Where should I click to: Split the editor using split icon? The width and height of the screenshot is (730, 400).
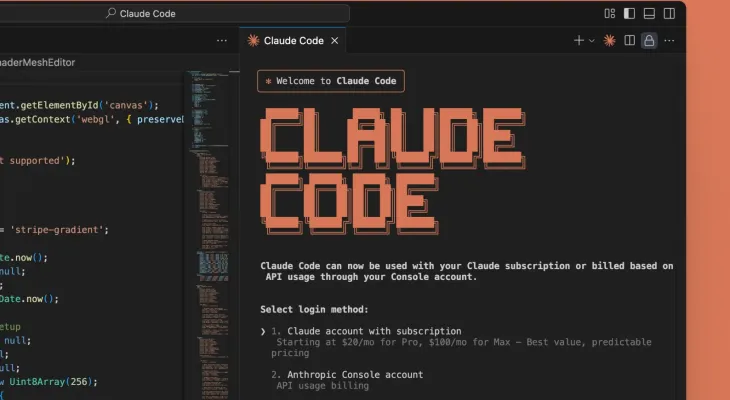[x=629, y=41]
